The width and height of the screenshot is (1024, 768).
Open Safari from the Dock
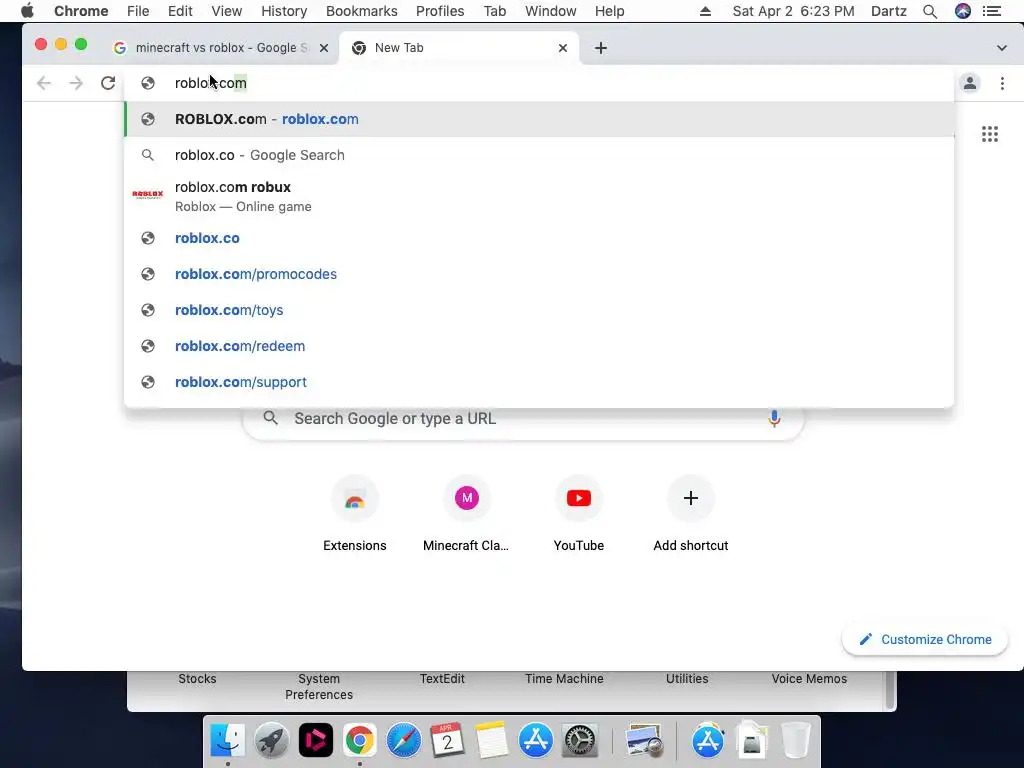pyautogui.click(x=404, y=740)
